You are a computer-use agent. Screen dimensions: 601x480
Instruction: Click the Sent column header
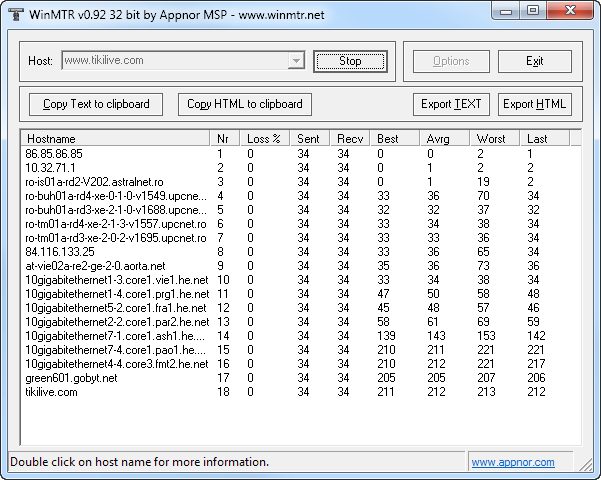click(x=310, y=138)
